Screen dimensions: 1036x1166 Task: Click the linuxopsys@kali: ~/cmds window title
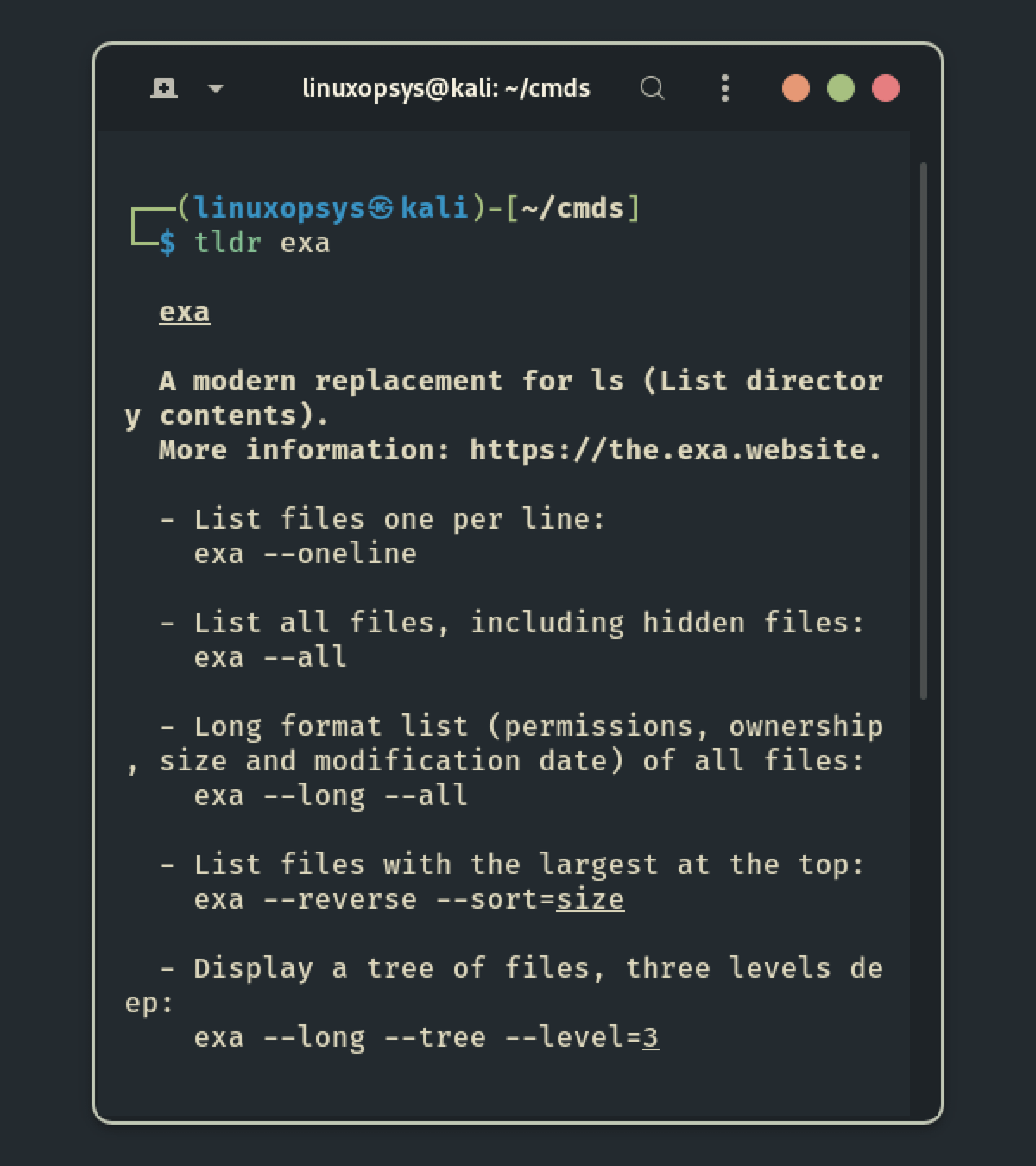445,88
